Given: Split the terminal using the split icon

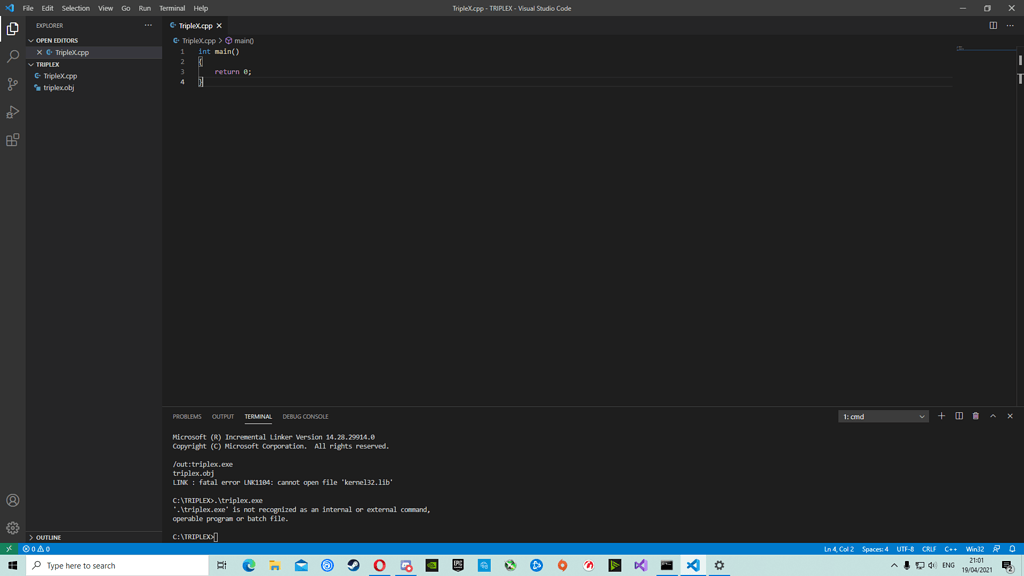Looking at the screenshot, I should click(x=958, y=416).
